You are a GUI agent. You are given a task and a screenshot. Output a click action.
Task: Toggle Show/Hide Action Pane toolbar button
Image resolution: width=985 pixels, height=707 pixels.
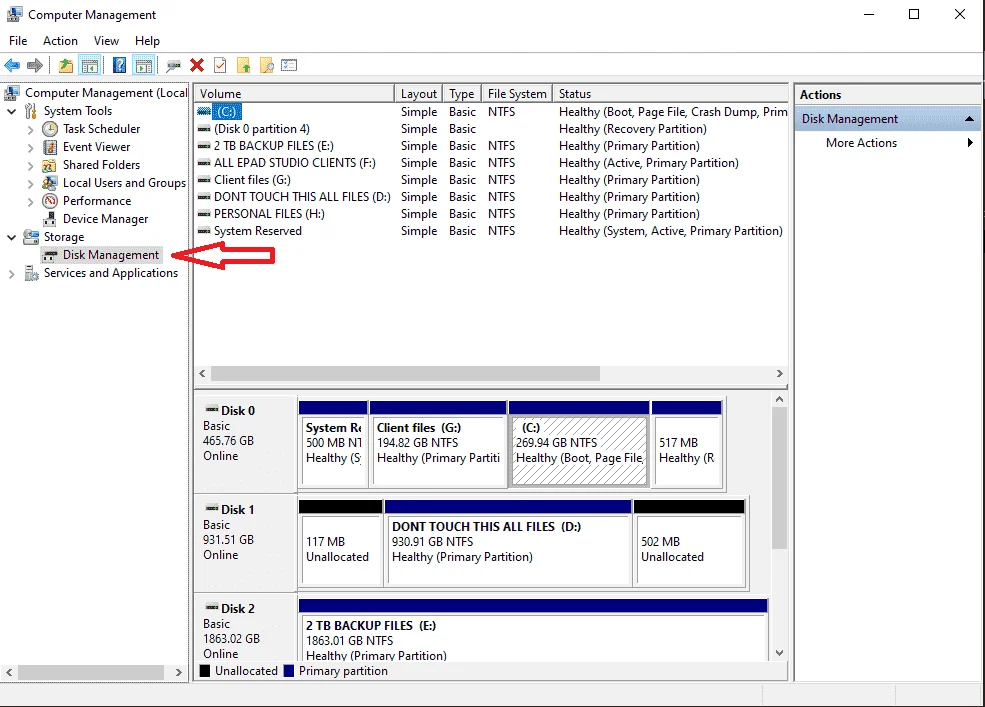[x=144, y=65]
